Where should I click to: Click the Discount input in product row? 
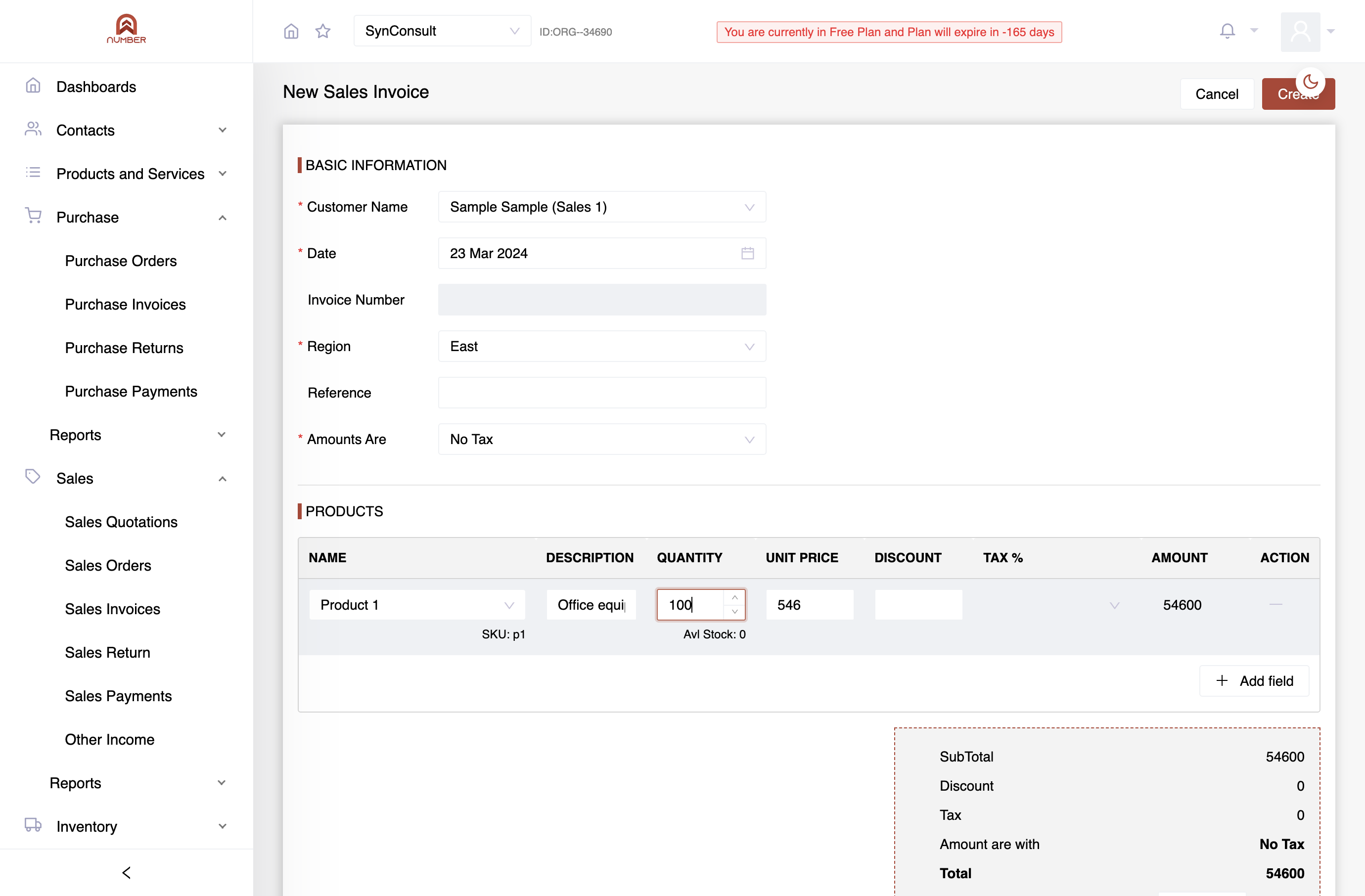pyautogui.click(x=918, y=605)
